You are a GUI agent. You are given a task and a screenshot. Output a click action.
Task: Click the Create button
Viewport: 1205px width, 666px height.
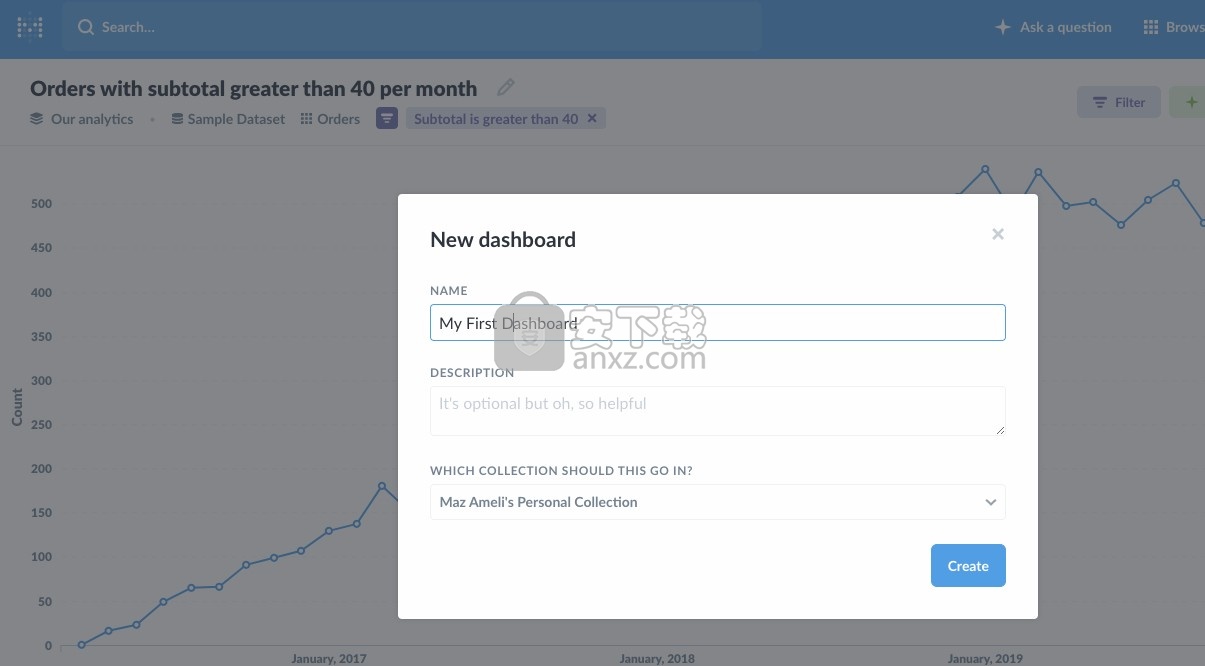[967, 566]
